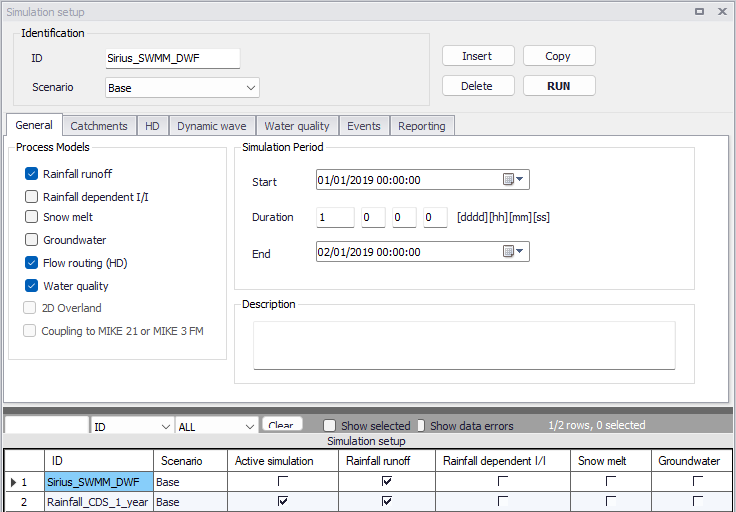
Task: Enable Rainfall dependent I/I
Action: (31, 196)
